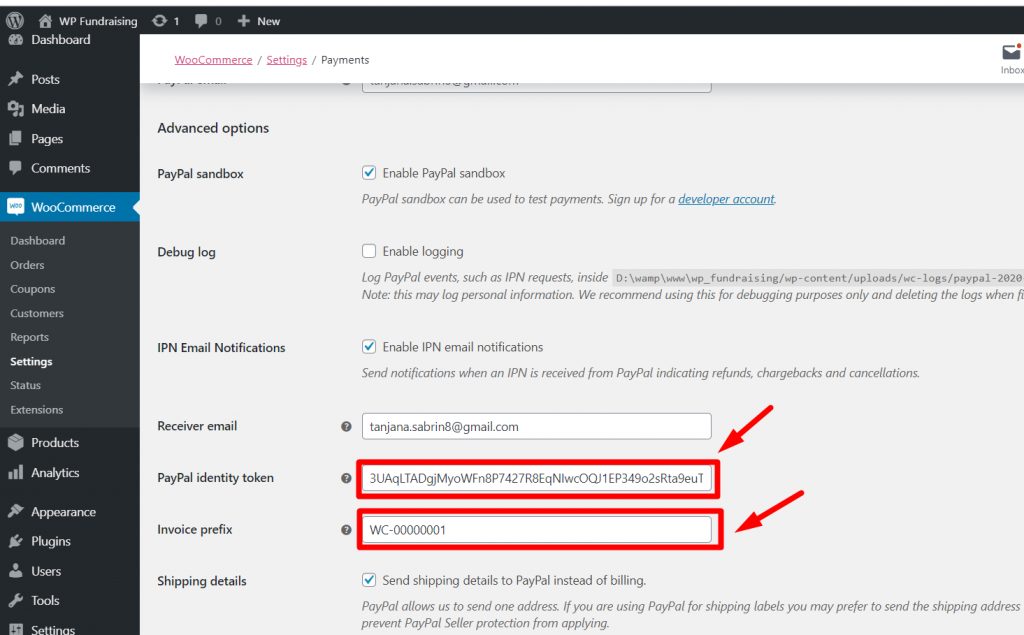Click the Posts pushpin icon
The height and width of the screenshot is (635, 1024).
click(16, 79)
